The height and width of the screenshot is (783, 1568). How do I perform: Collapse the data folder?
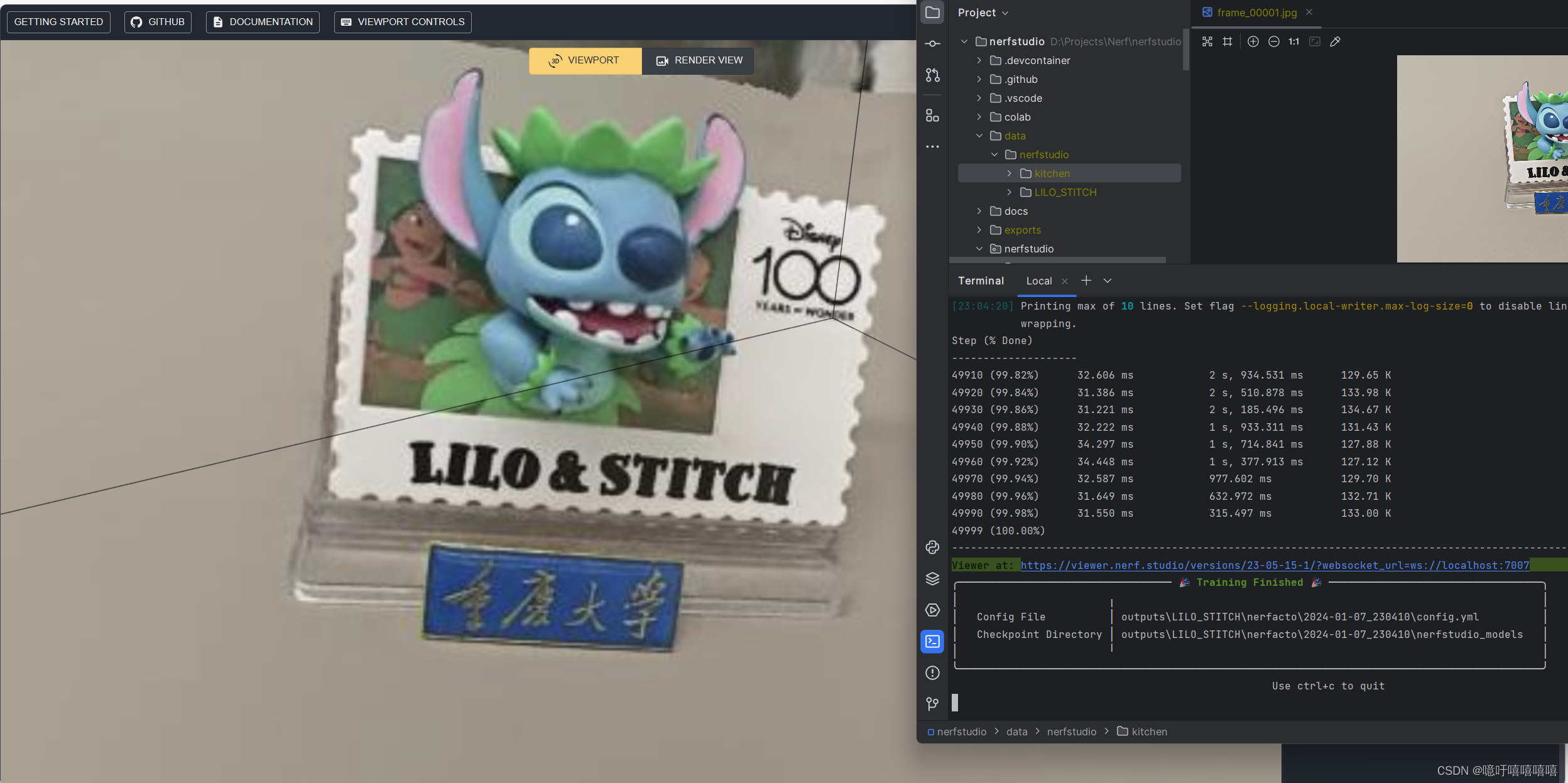coord(979,136)
